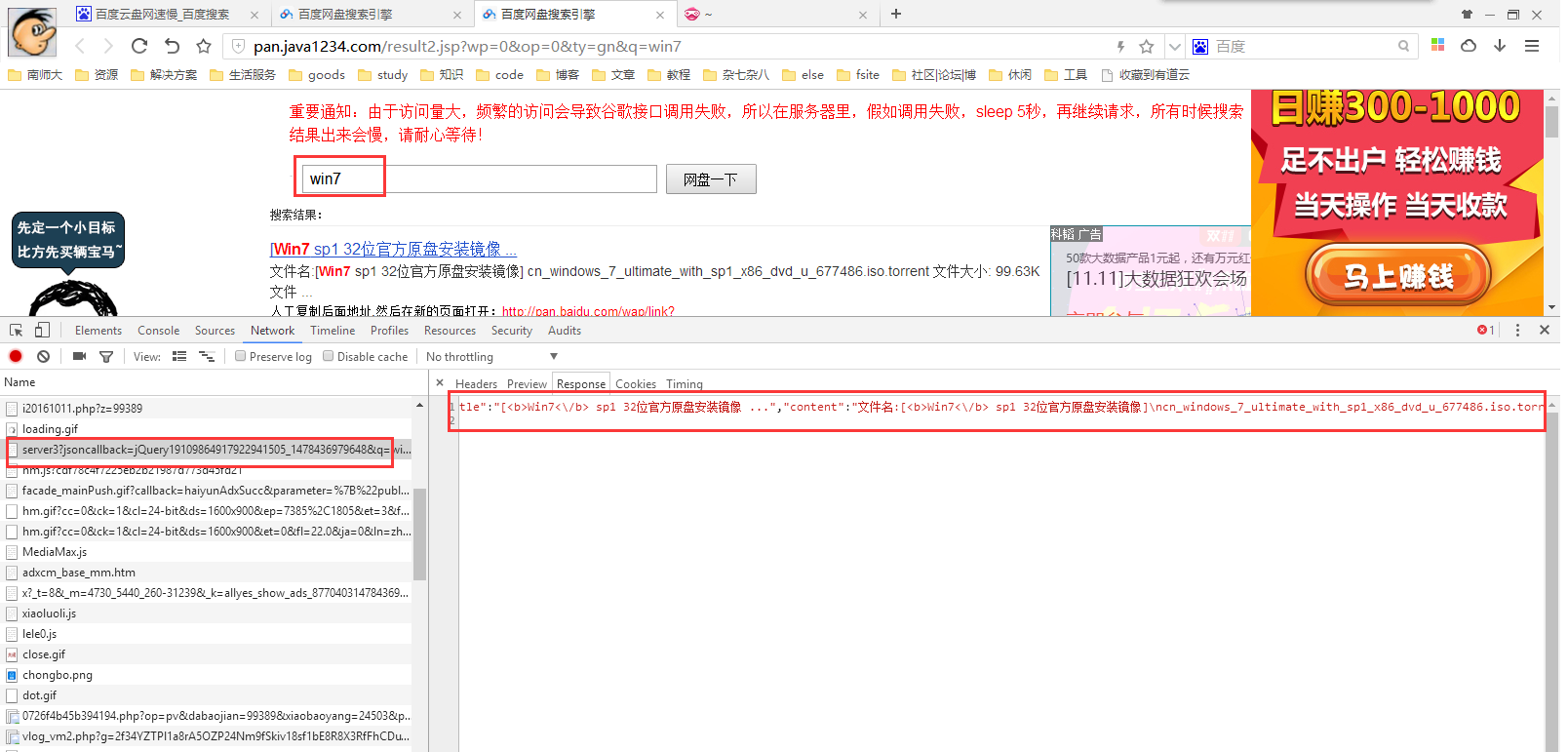Screen dimensions: 1568x752
Task: Switch to DevTools Sources tab
Action: click(x=215, y=331)
